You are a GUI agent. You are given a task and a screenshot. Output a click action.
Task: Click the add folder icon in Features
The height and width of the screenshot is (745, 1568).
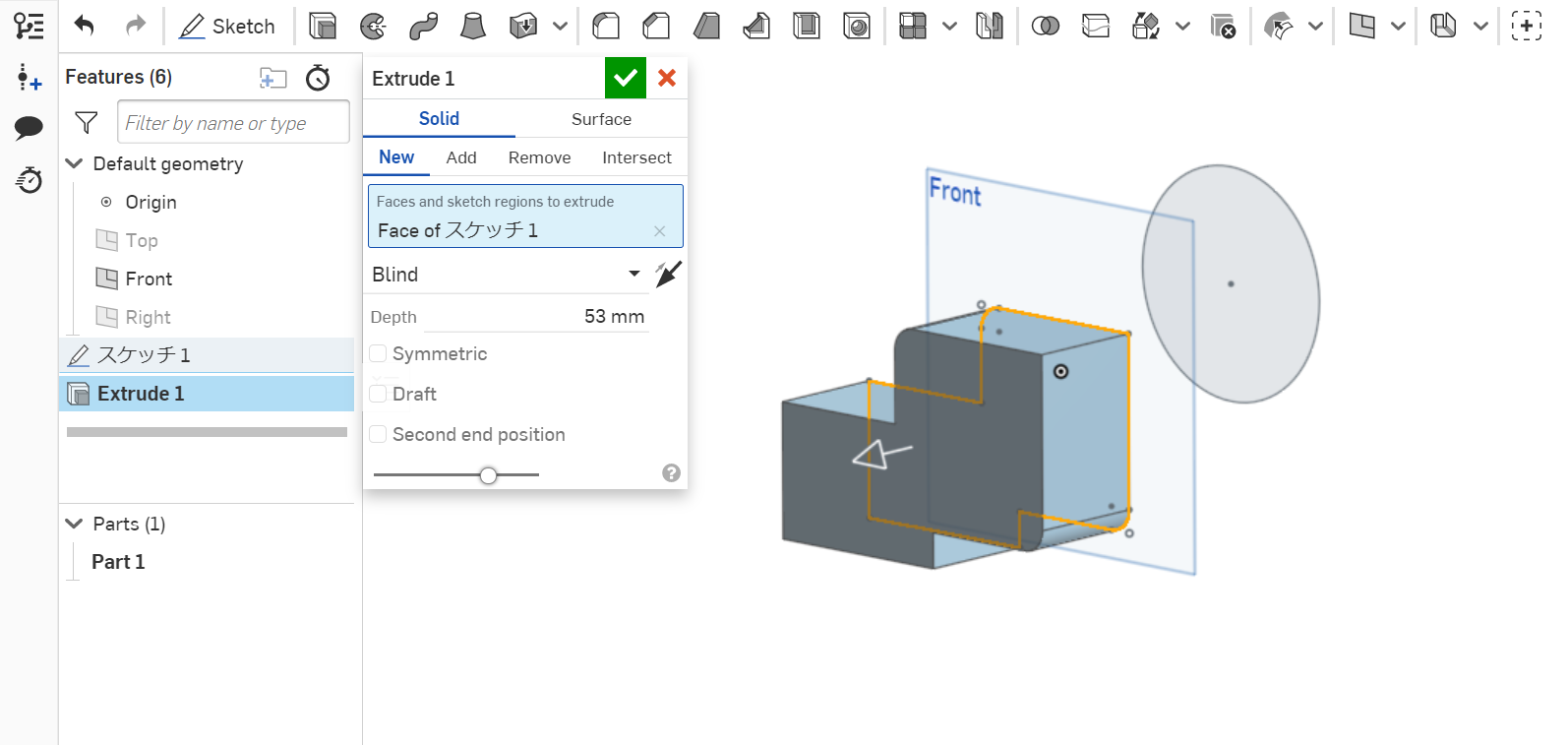point(273,78)
